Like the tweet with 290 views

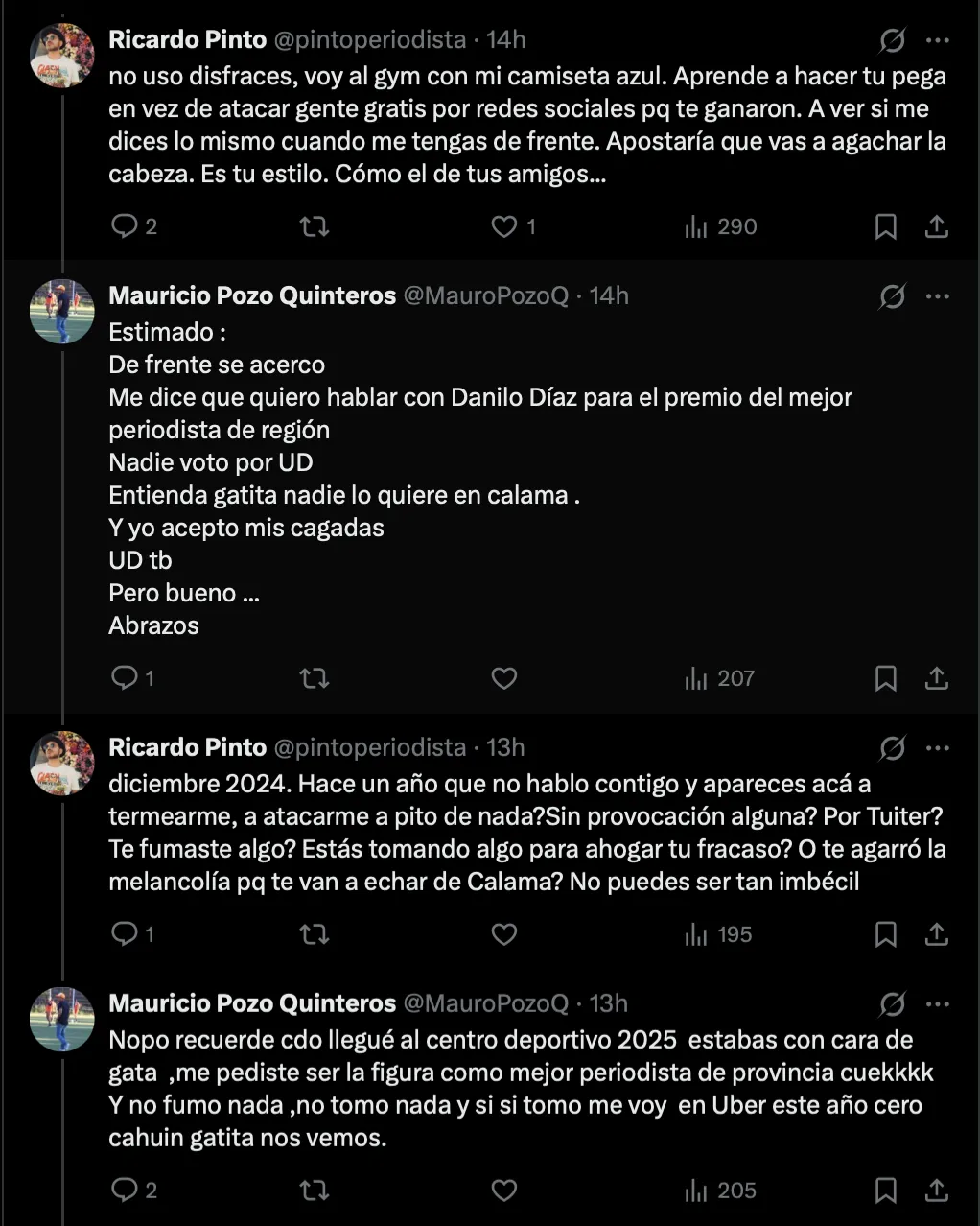(504, 226)
